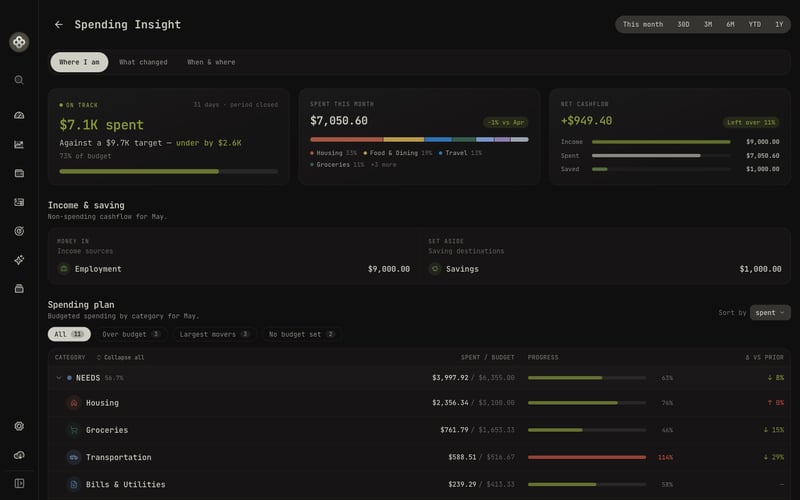The width and height of the screenshot is (800, 500).
Task: Select the This month time range
Action: click(x=643, y=24)
